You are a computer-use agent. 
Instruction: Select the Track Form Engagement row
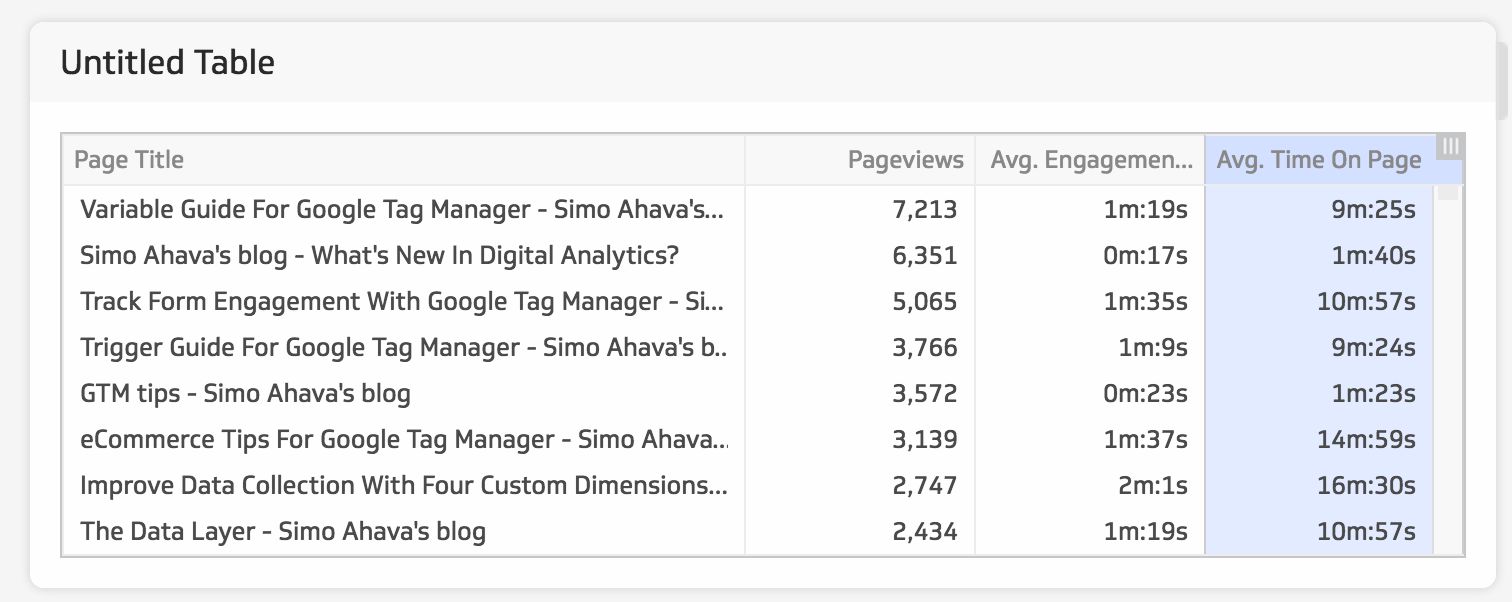(748, 301)
